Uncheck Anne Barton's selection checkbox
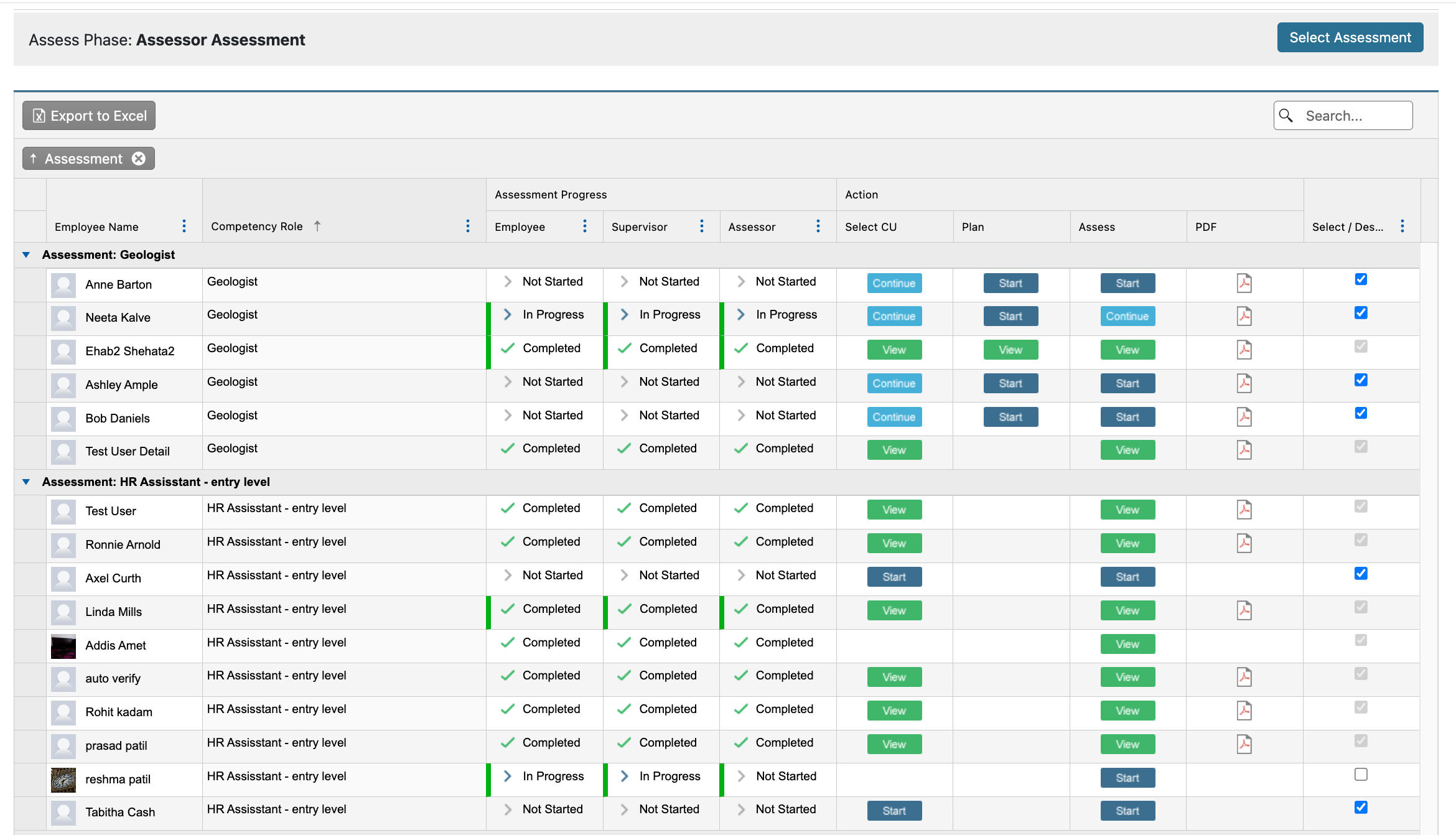The height and width of the screenshot is (835, 1456). click(1361, 279)
